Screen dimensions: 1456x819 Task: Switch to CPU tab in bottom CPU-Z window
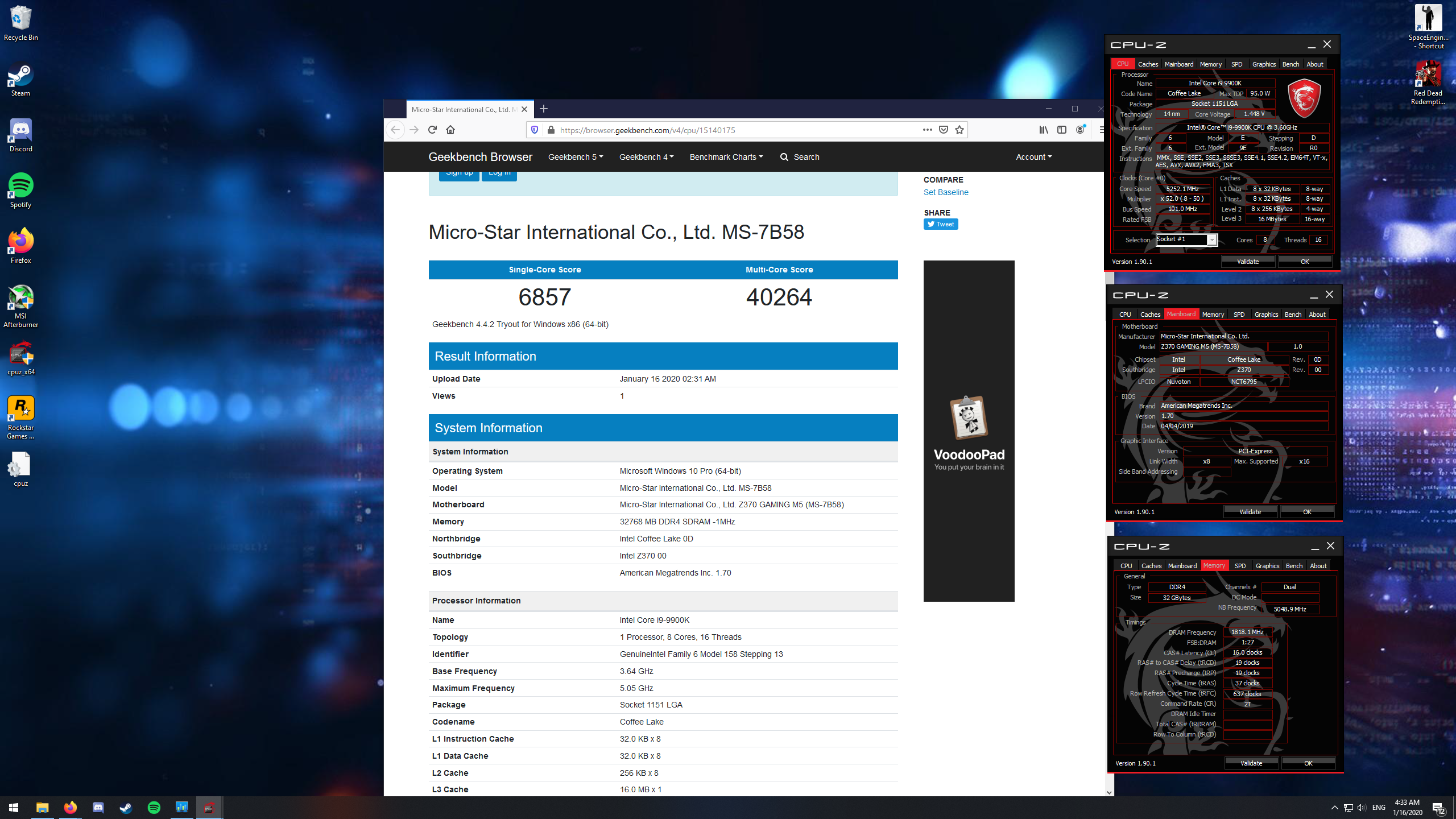(1126, 566)
